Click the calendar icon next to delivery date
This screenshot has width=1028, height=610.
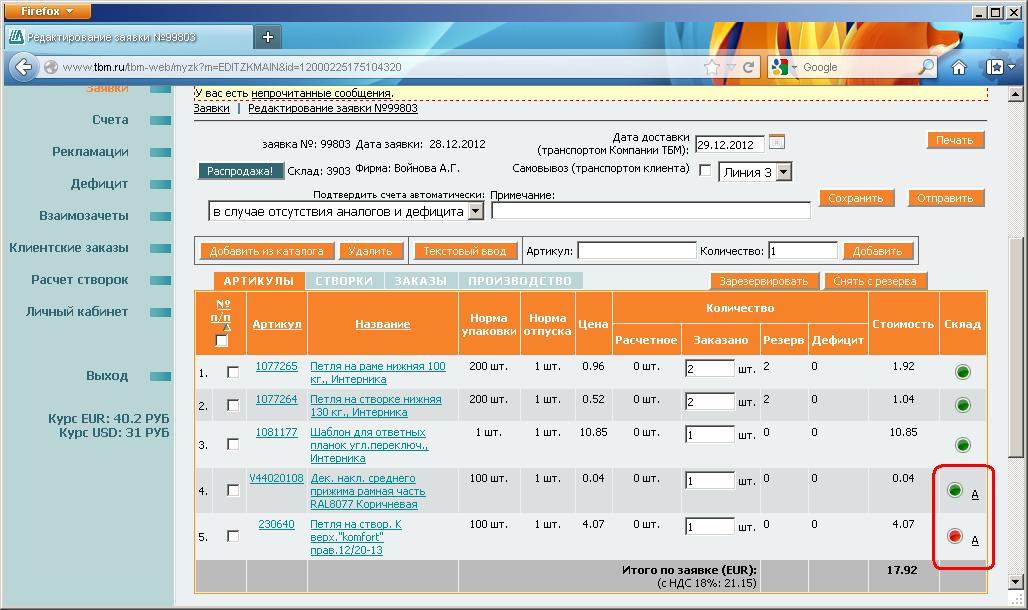(777, 143)
